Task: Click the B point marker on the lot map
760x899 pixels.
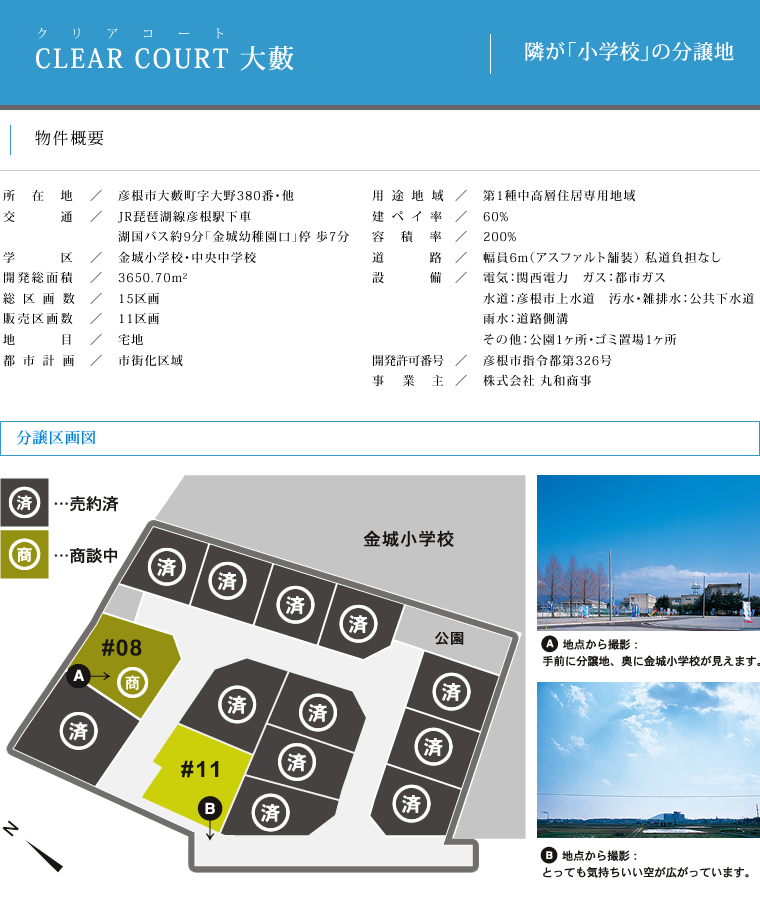Action: click(209, 808)
